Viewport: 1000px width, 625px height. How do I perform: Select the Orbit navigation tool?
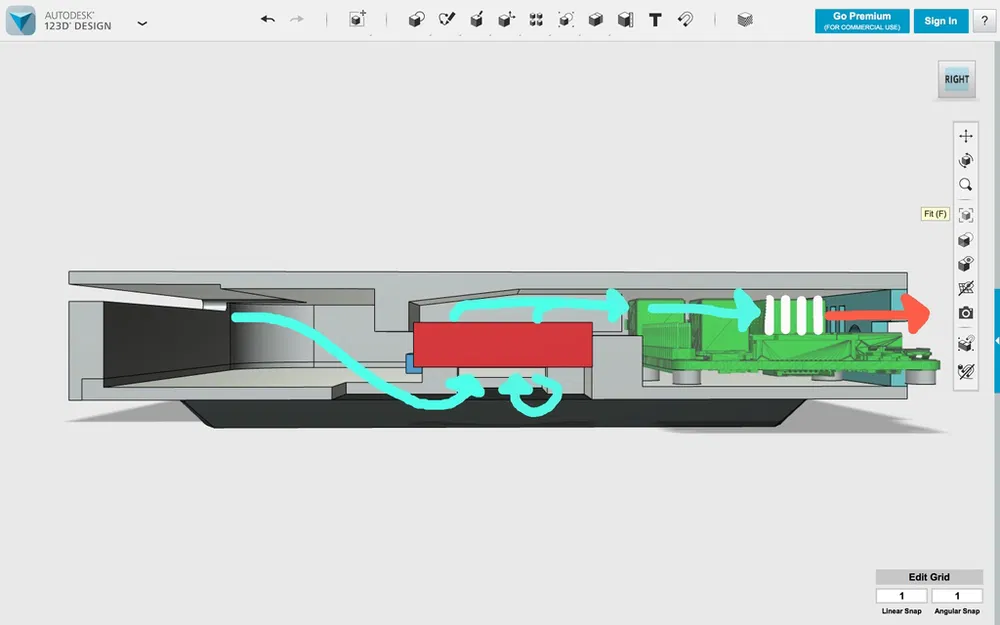[x=966, y=160]
